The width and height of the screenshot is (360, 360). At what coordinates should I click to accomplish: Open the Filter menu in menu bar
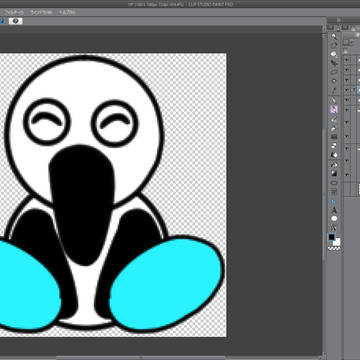[x=14, y=12]
